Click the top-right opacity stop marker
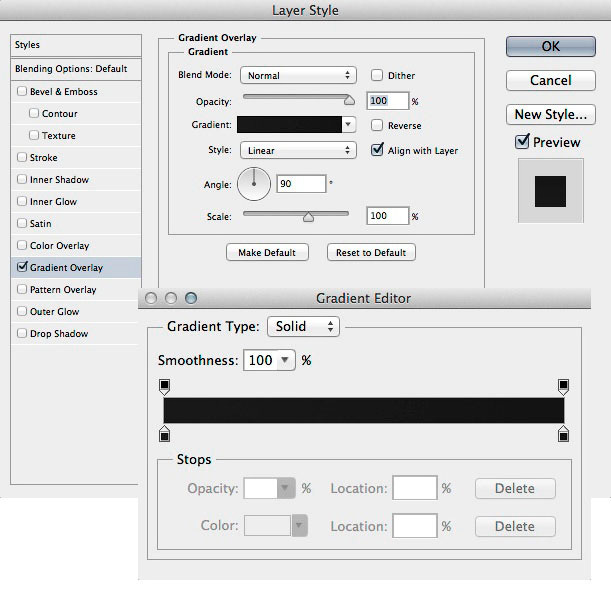 563,386
